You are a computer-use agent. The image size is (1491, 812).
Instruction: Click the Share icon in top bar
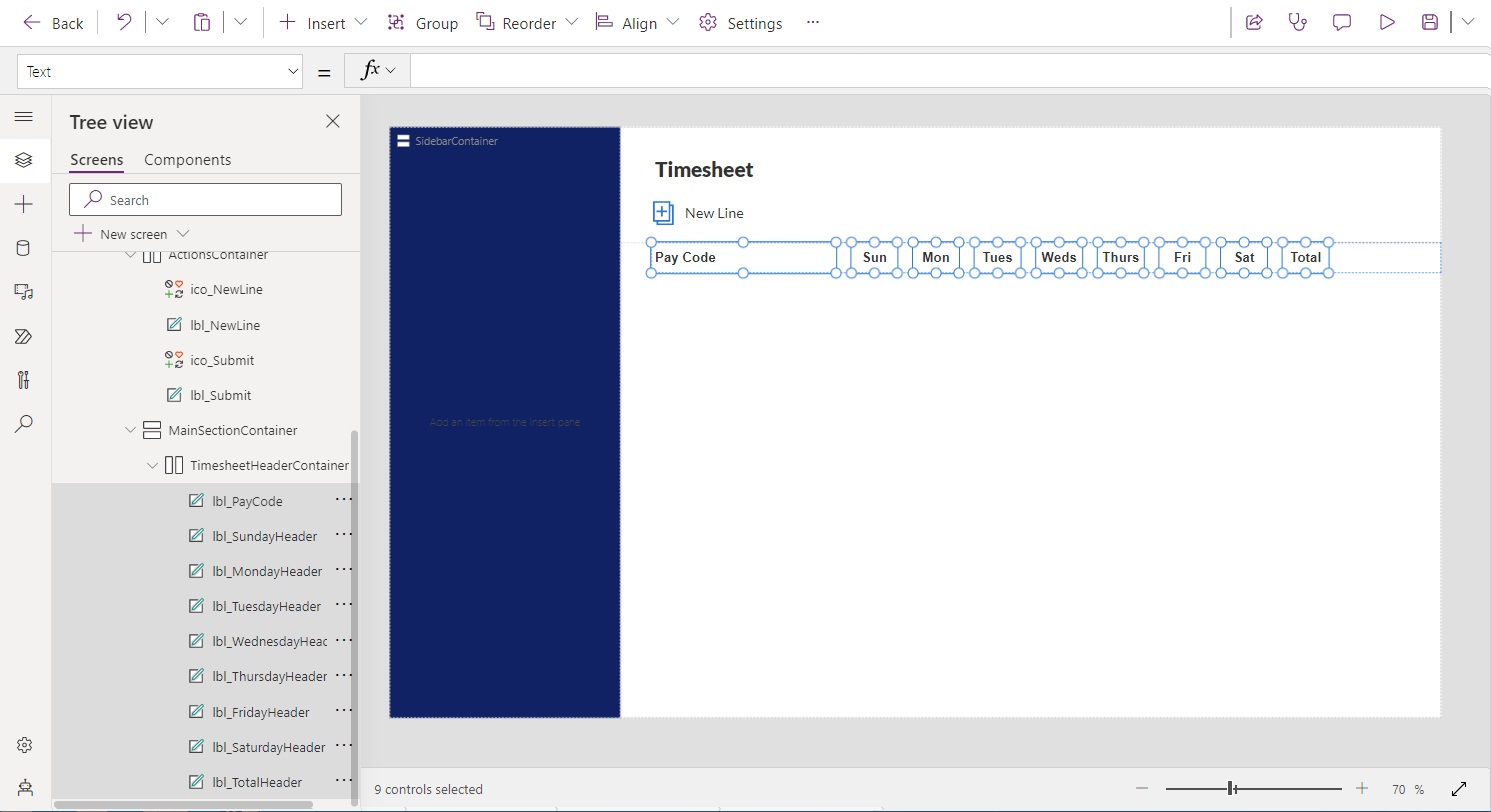click(x=1254, y=22)
